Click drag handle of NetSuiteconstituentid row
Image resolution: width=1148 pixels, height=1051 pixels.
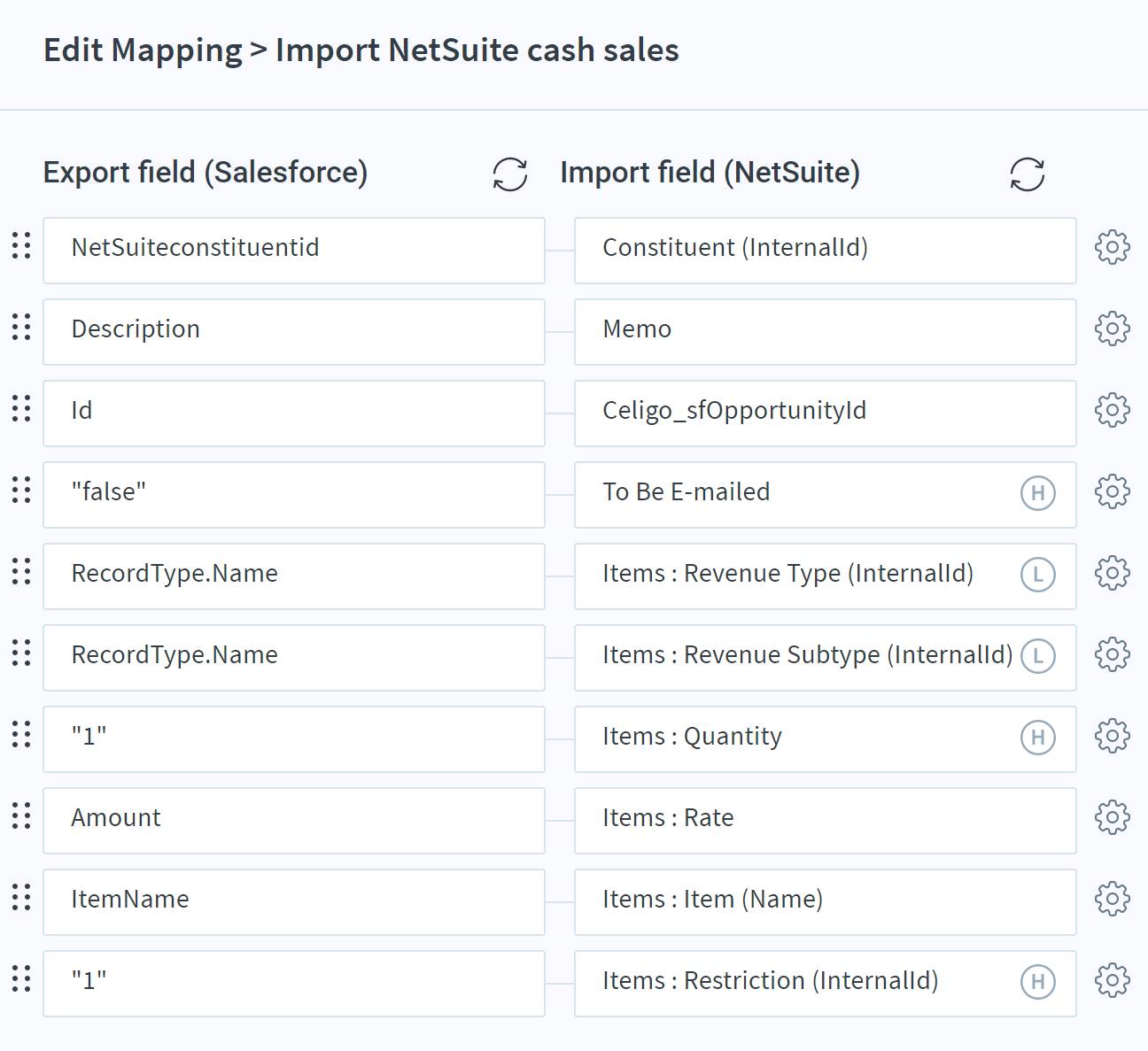point(21,245)
